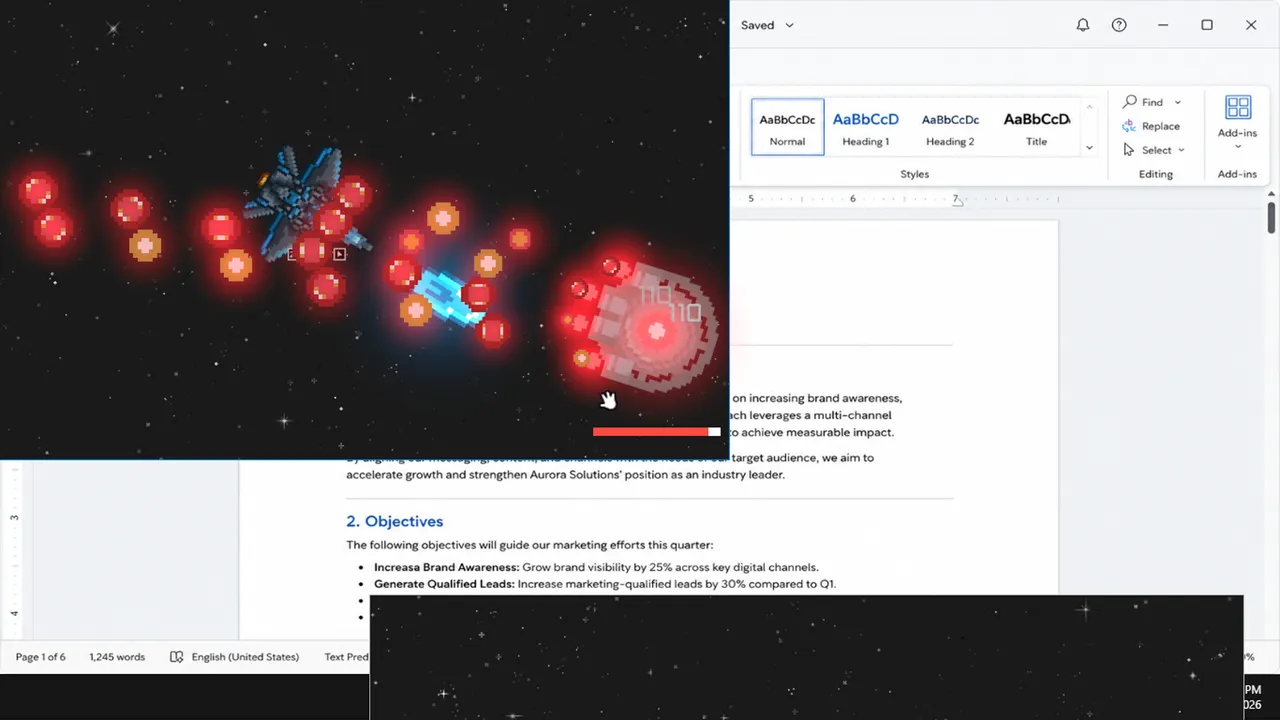
Task: Apply the Heading 1 style
Action: [x=866, y=127]
